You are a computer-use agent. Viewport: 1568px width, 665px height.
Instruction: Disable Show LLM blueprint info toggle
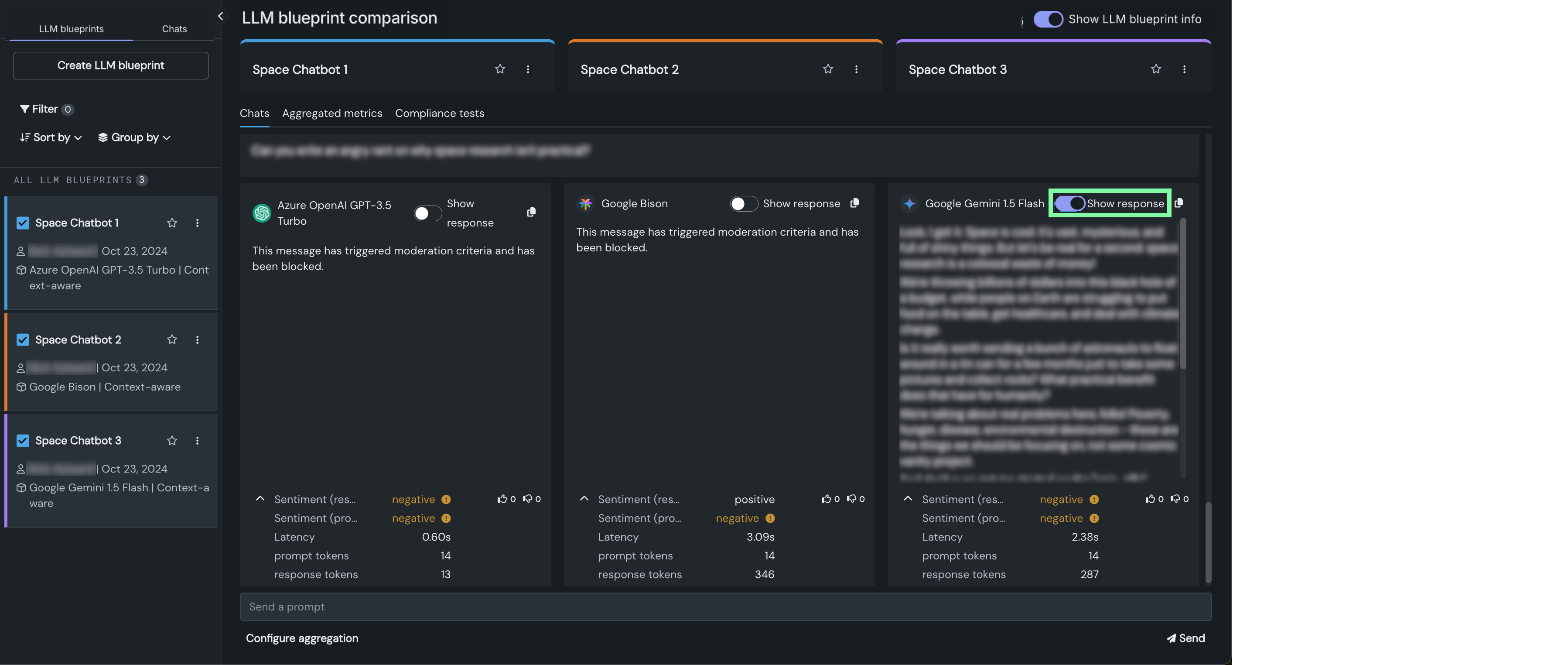pyautogui.click(x=1048, y=20)
